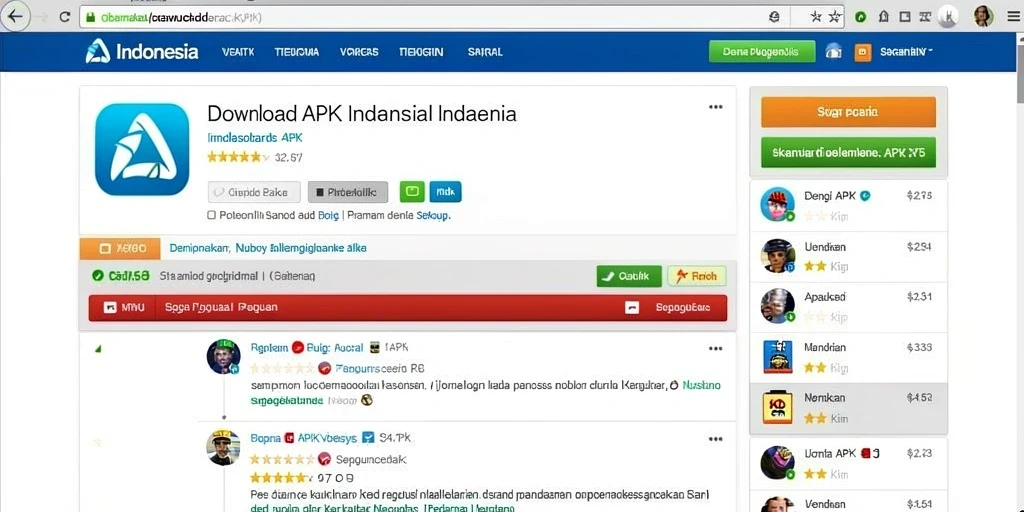
Task: Open the Boig link
Action: [328, 215]
